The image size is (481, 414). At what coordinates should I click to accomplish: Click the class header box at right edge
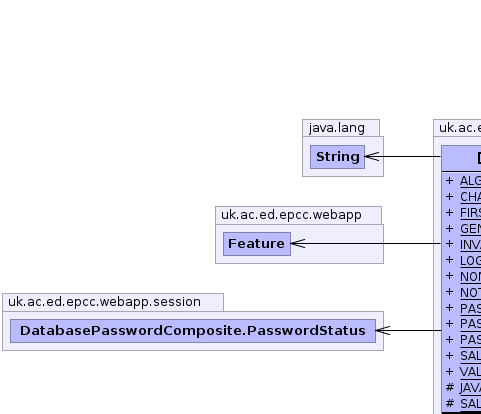pyautogui.click(x=461, y=158)
